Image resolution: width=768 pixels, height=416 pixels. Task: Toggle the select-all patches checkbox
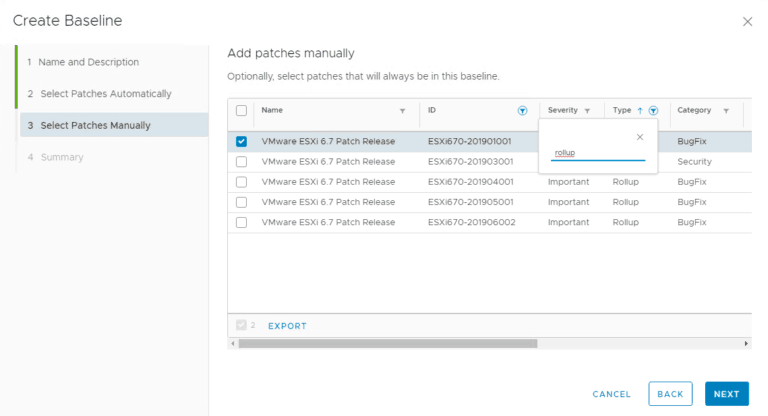click(x=241, y=111)
